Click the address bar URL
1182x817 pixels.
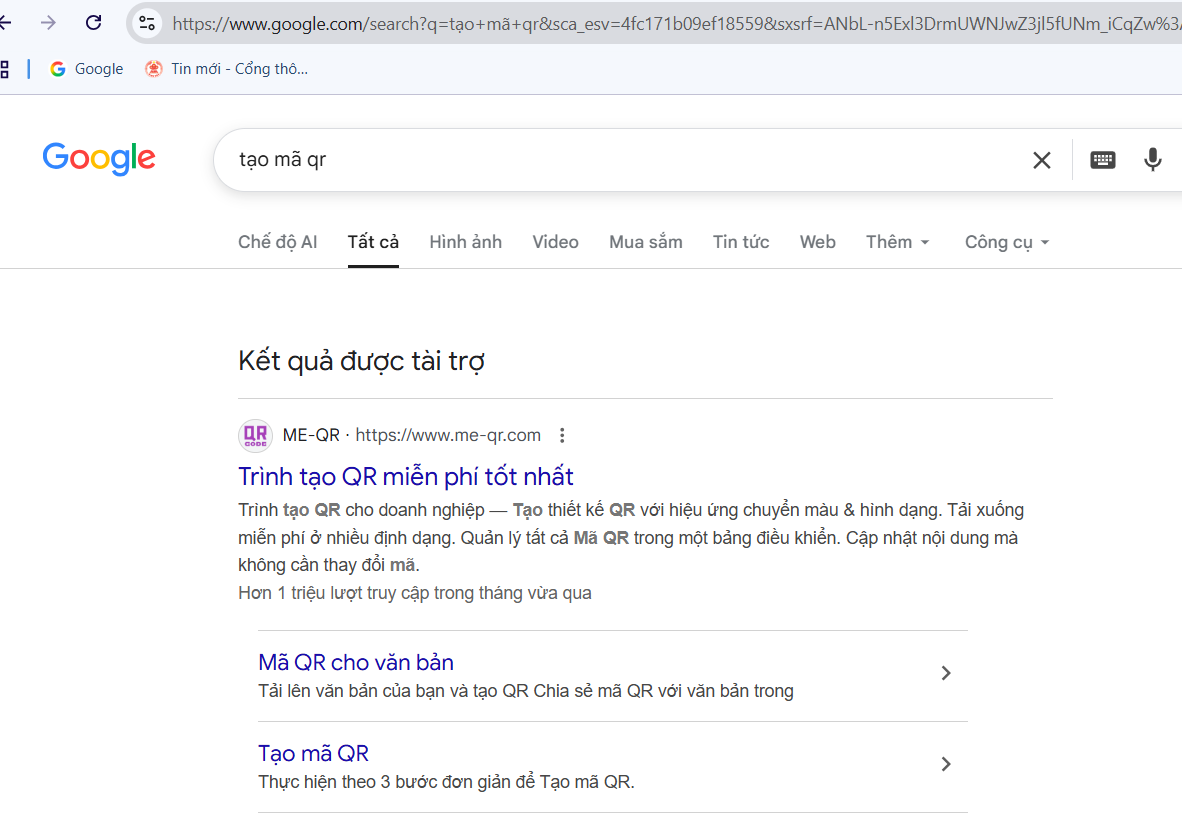[x=675, y=24]
